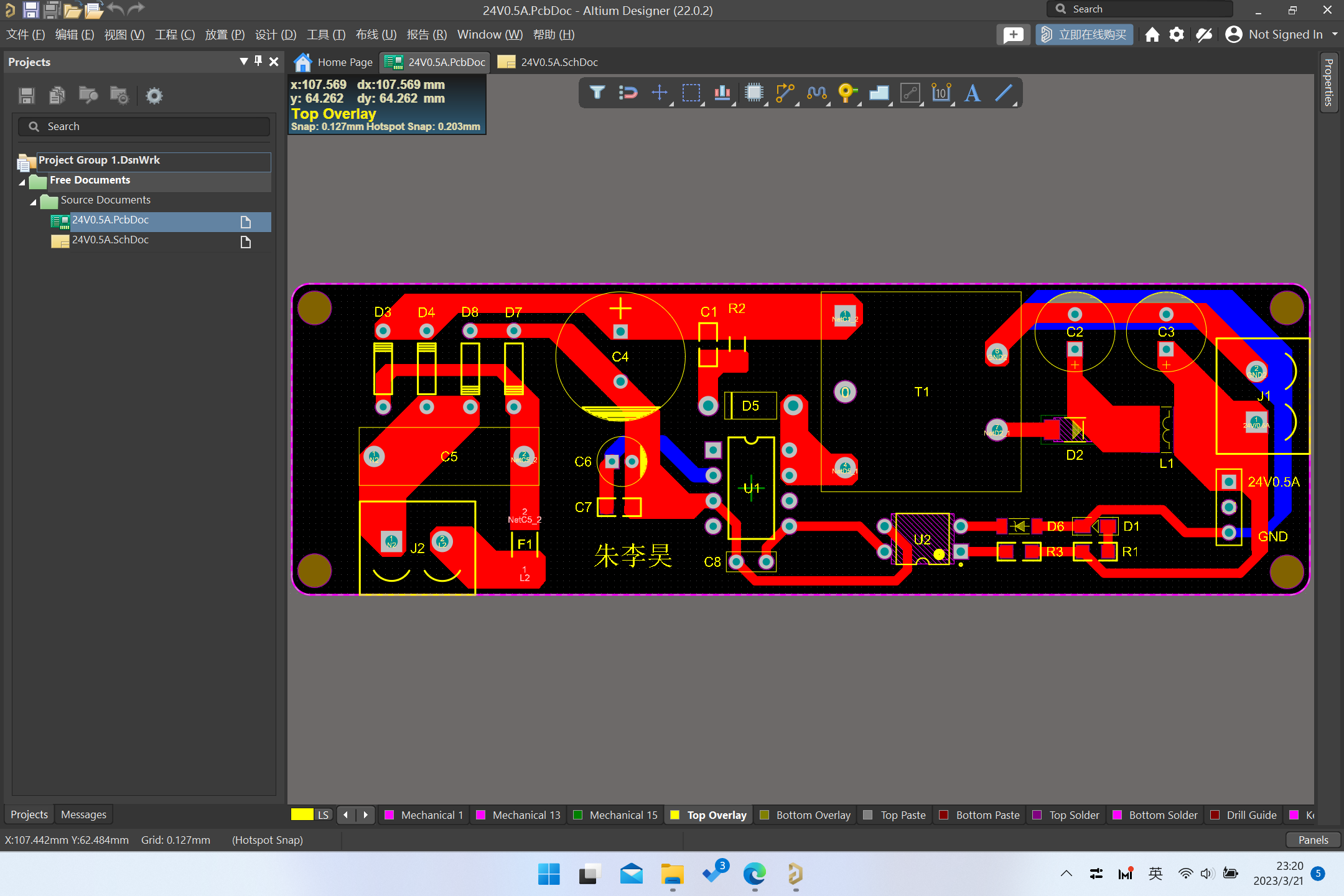This screenshot has width=1344, height=896.
Task: Click the save all documents icon
Action: point(52,9)
